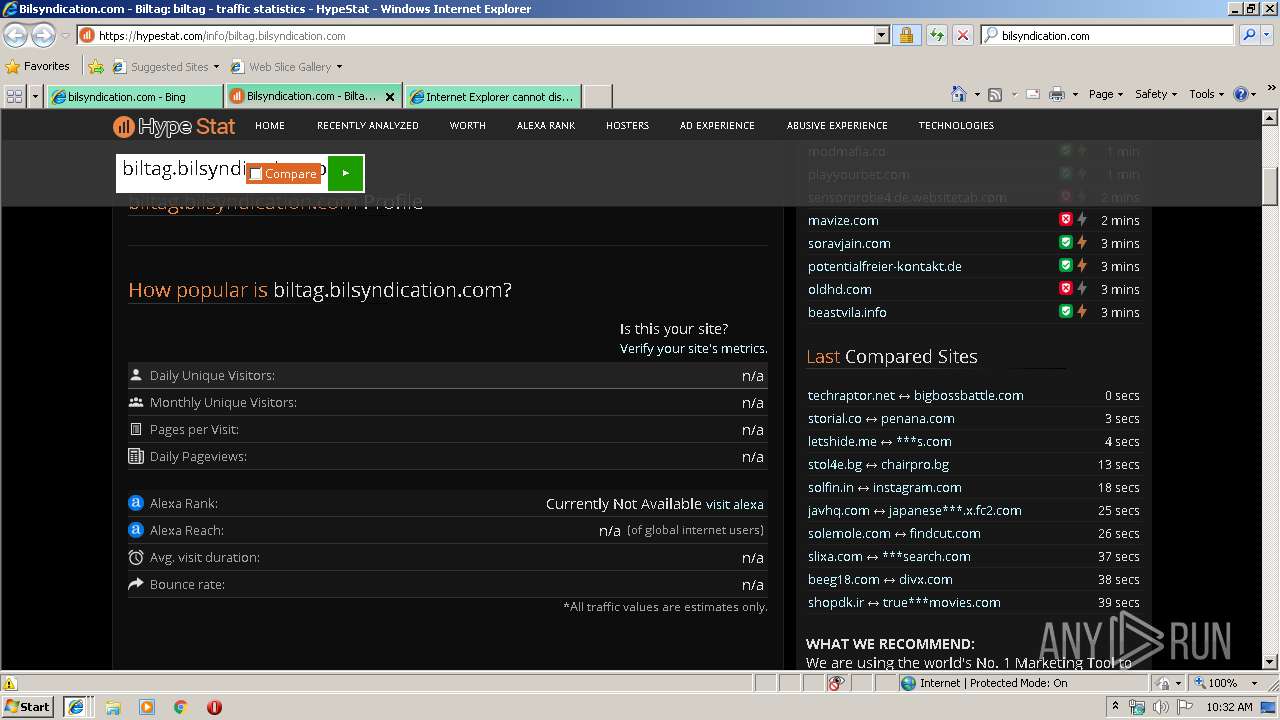Open the Help question mark icon

[1241, 94]
